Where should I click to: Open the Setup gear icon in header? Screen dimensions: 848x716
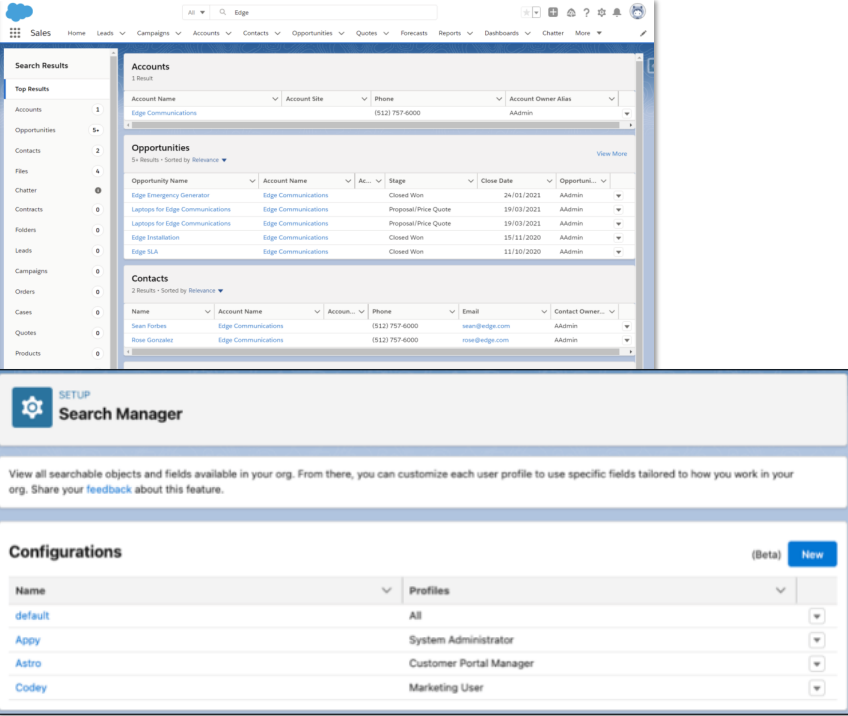pyautogui.click(x=601, y=12)
